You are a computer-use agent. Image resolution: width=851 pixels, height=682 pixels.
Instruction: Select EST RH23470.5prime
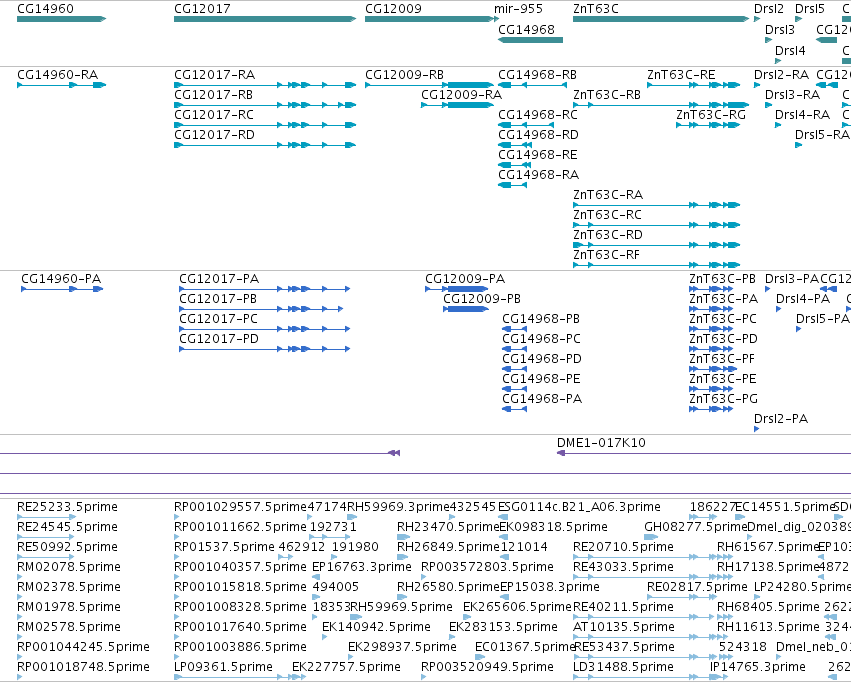pyautogui.click(x=448, y=527)
